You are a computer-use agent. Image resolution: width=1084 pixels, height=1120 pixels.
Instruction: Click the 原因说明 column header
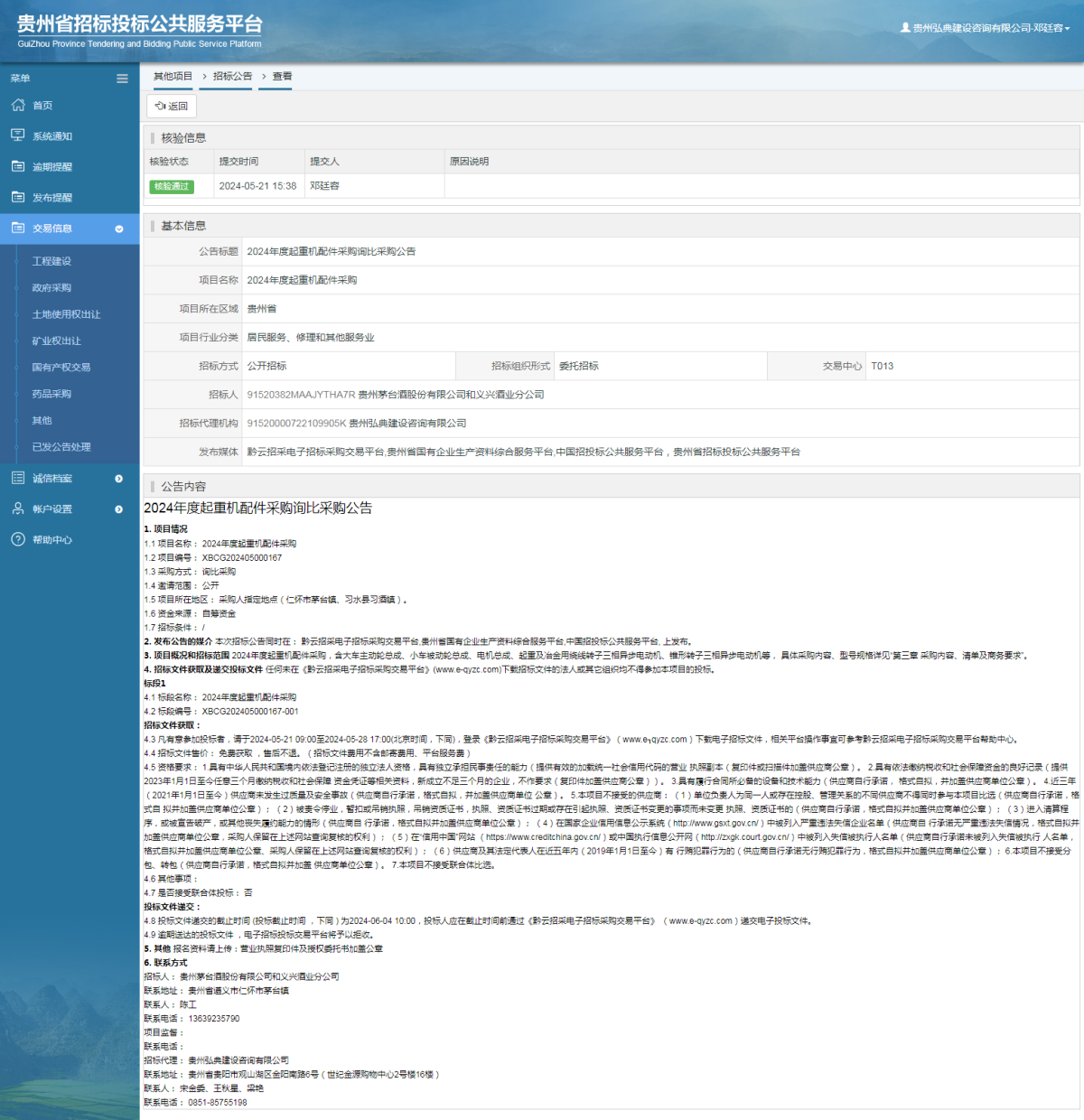coord(469,162)
